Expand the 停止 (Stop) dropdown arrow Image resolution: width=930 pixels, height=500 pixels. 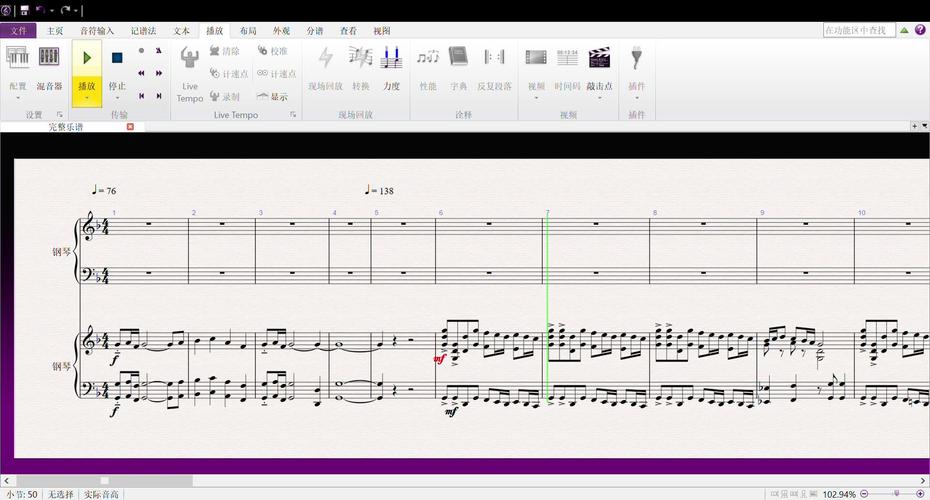117,98
